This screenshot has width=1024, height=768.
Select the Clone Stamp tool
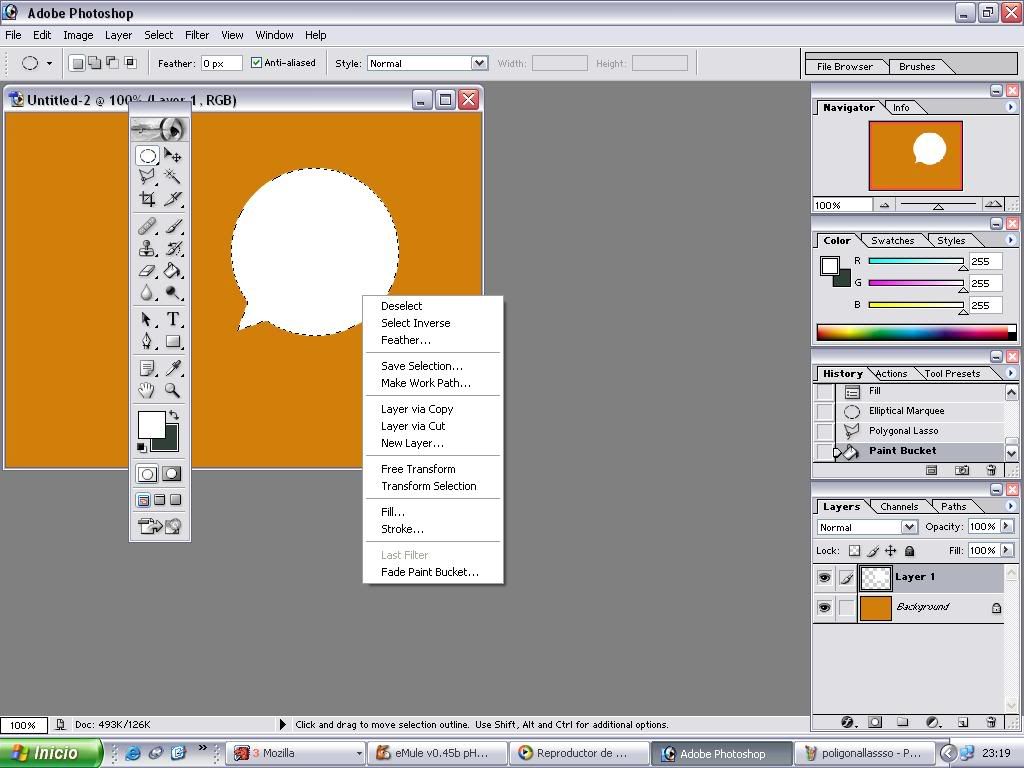coord(147,248)
